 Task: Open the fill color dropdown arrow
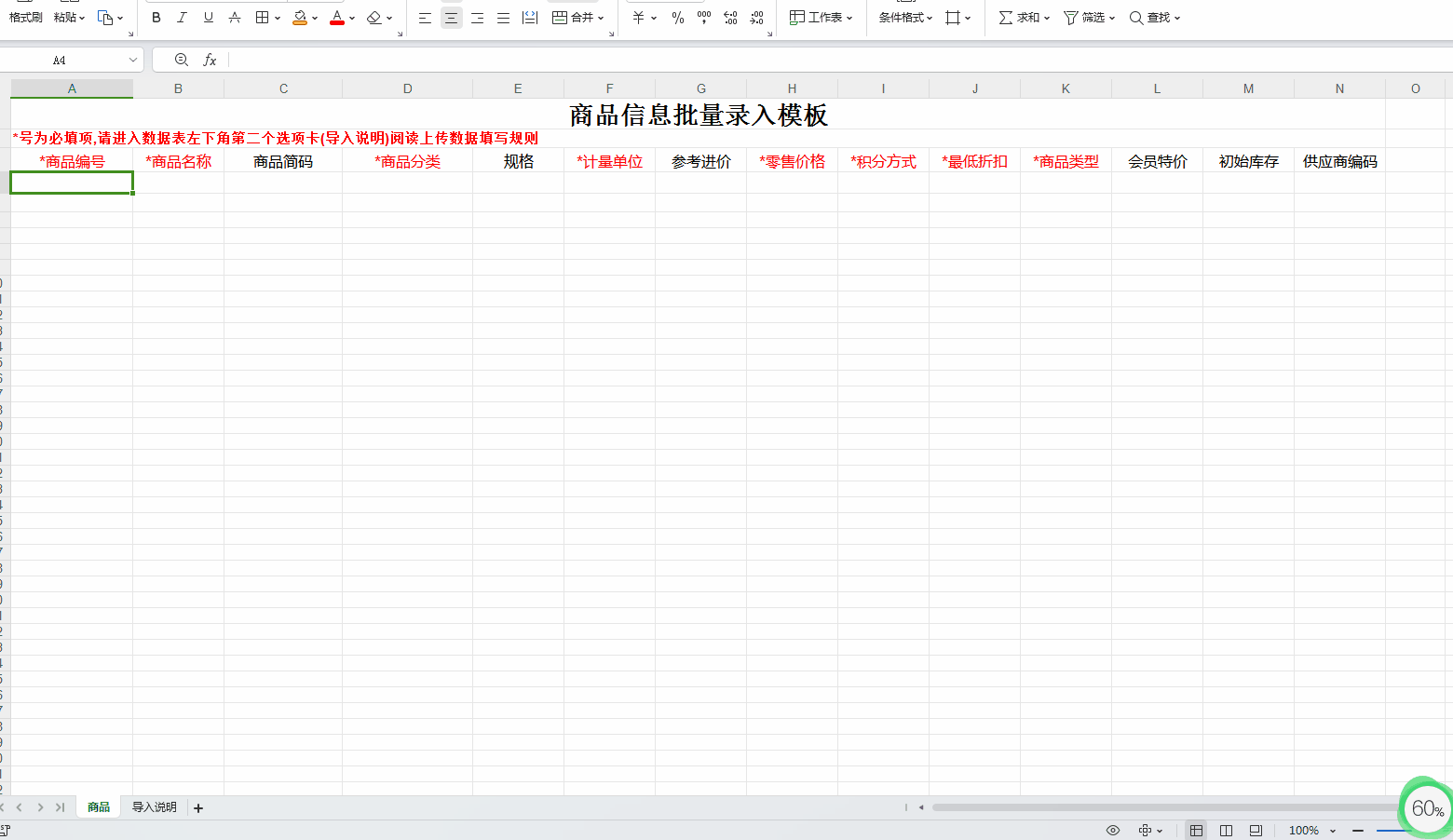pos(314,17)
